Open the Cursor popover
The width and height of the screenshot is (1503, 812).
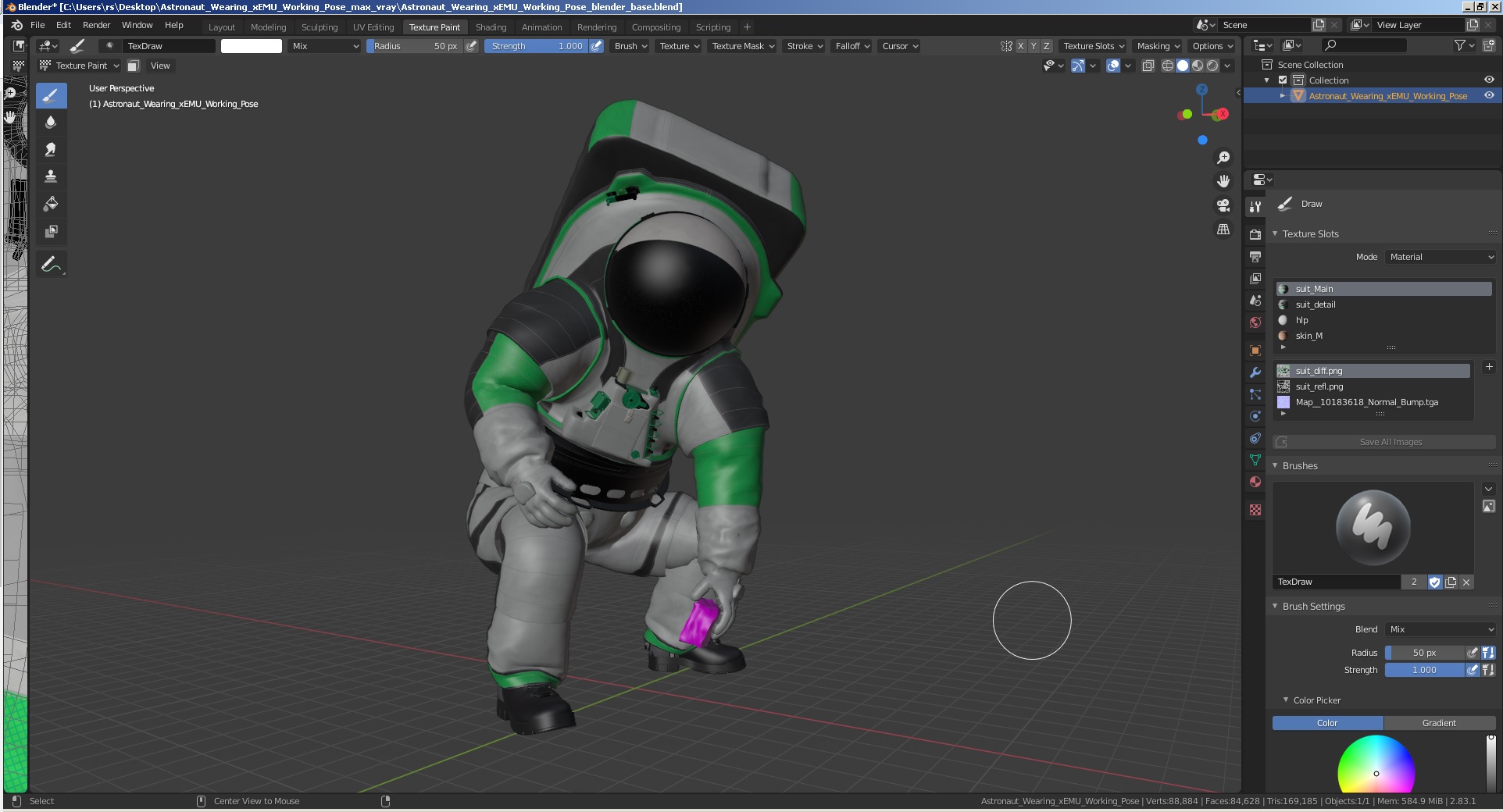click(899, 46)
